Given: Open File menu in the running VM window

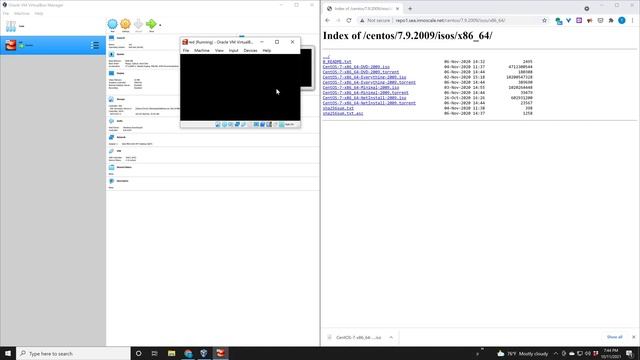Looking at the screenshot, I should [186, 51].
